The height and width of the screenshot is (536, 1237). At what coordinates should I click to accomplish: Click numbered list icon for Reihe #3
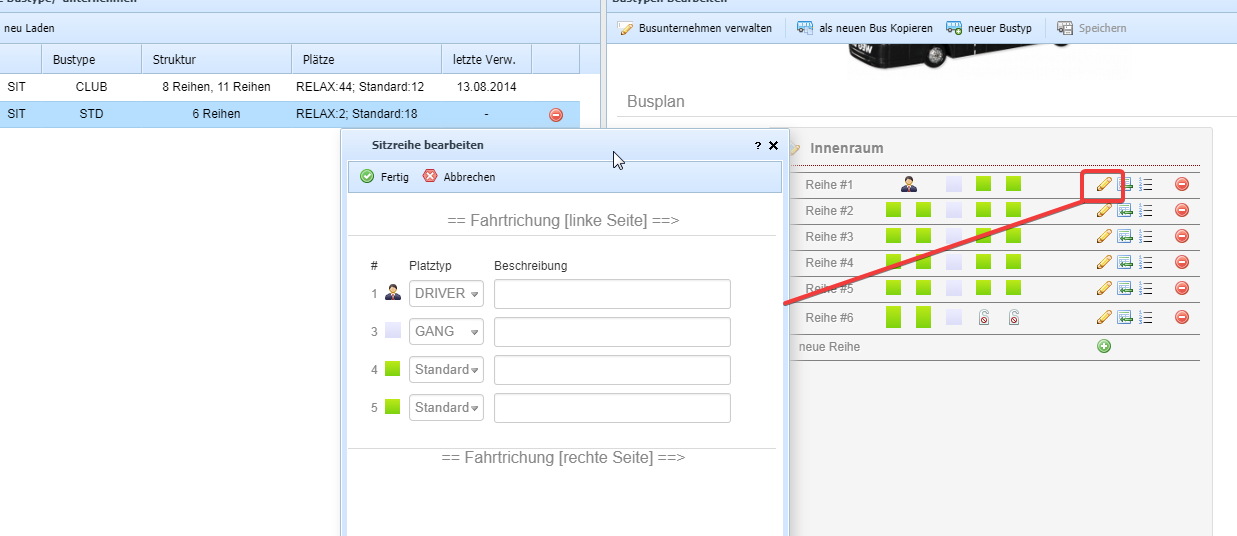click(x=1146, y=236)
